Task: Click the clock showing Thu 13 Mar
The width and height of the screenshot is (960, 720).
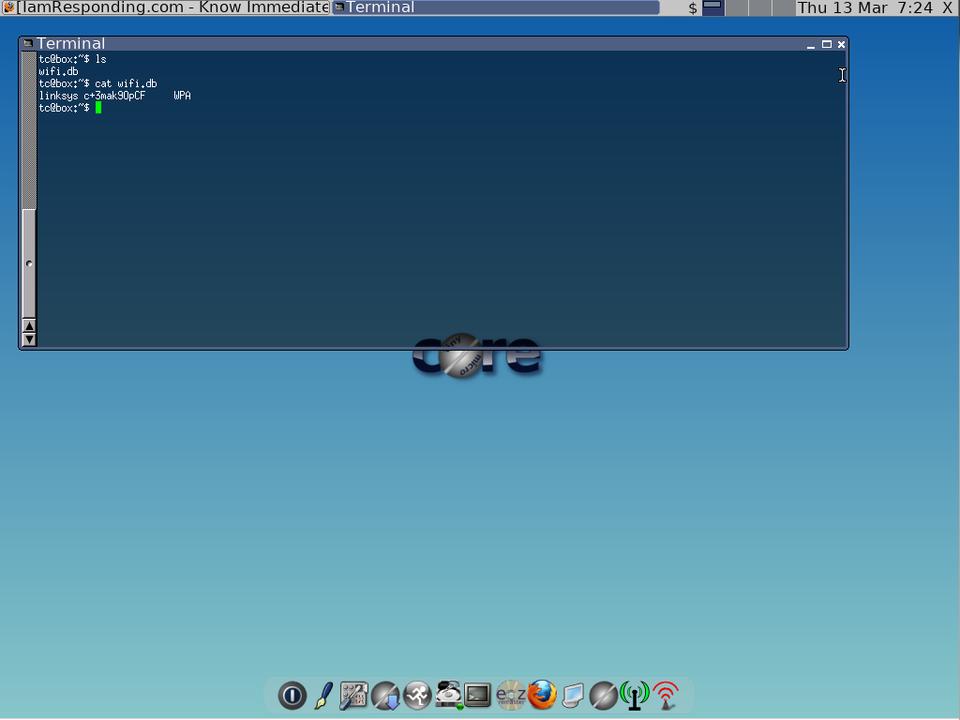Action: point(866,8)
